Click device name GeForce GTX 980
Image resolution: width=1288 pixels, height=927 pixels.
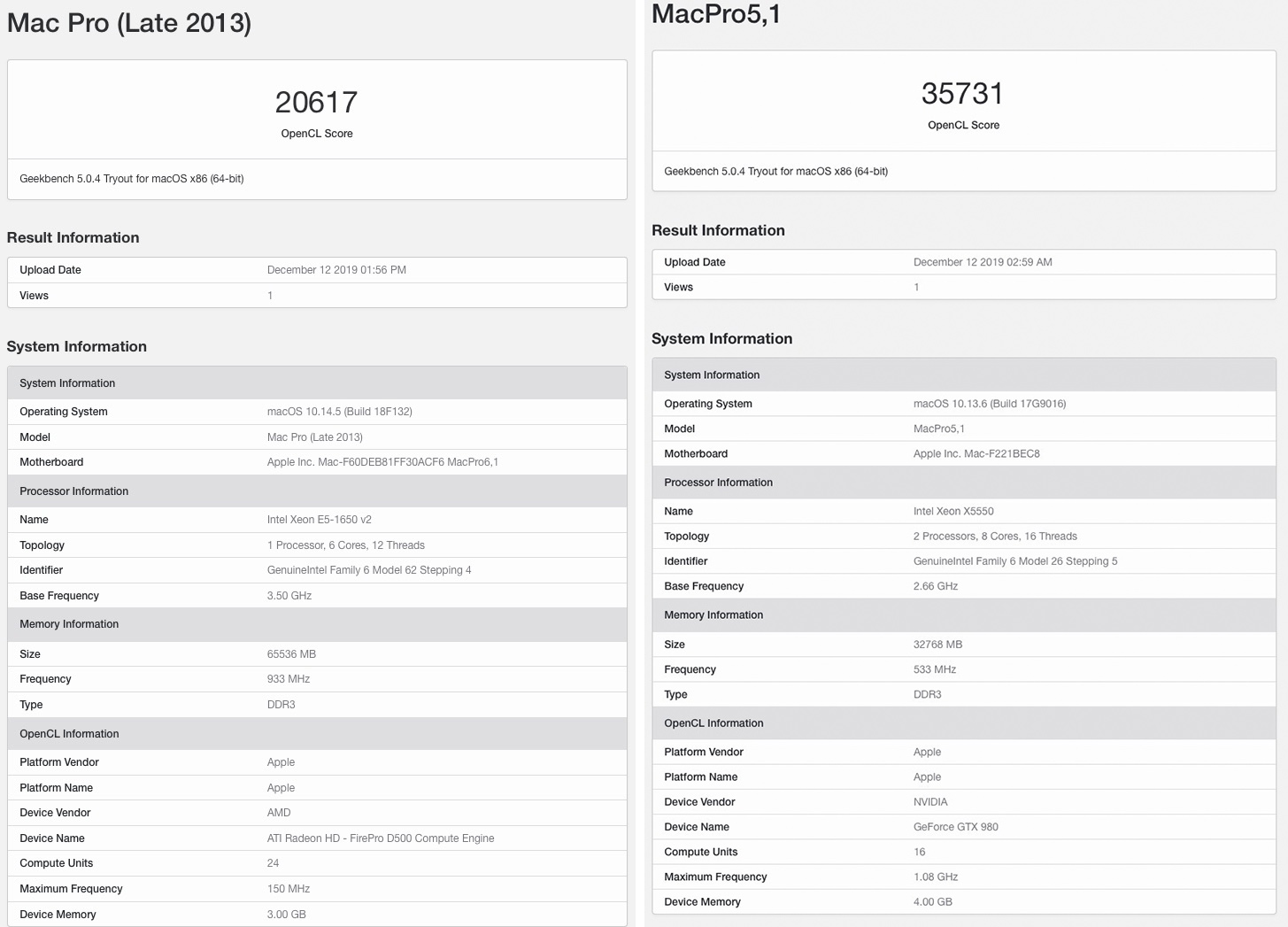point(956,827)
